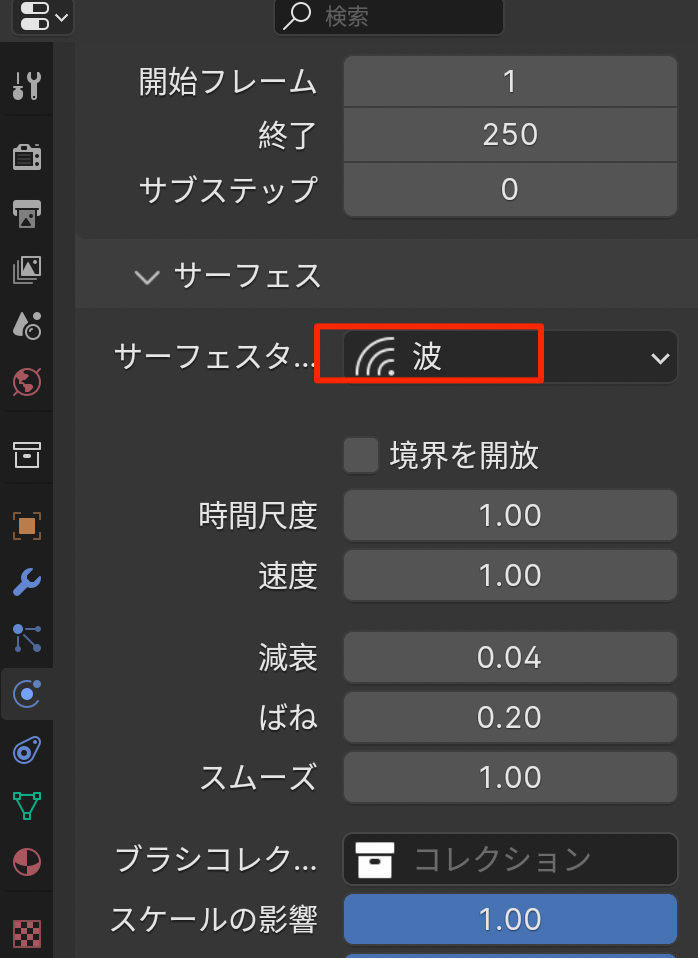Click the 検索 search field
This screenshot has height=958, width=698.
tap(389, 17)
